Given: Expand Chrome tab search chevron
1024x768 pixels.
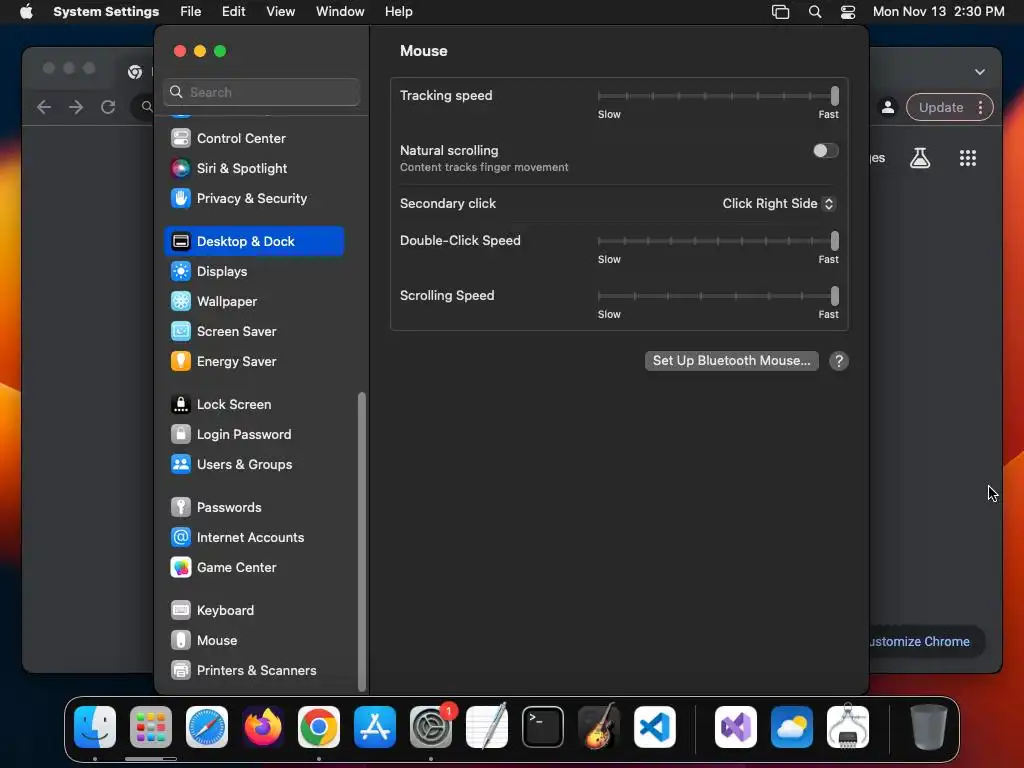Looking at the screenshot, I should (x=980, y=72).
